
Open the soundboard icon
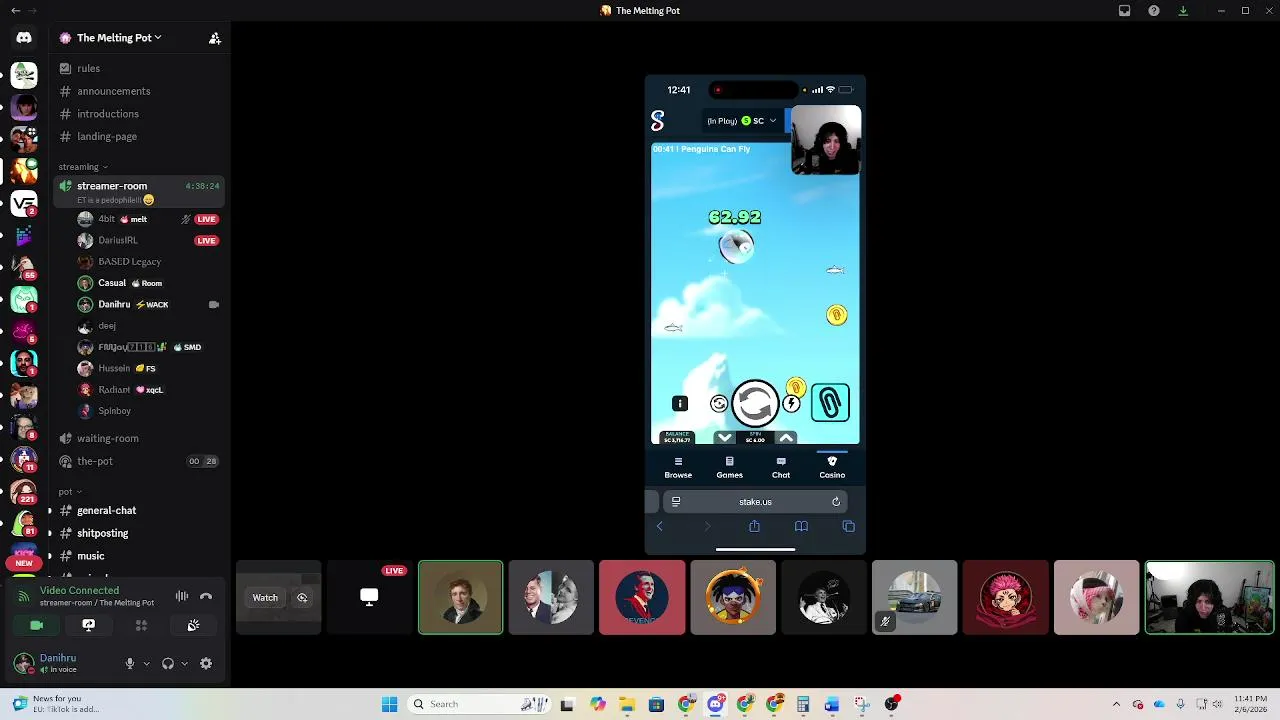coord(193,625)
